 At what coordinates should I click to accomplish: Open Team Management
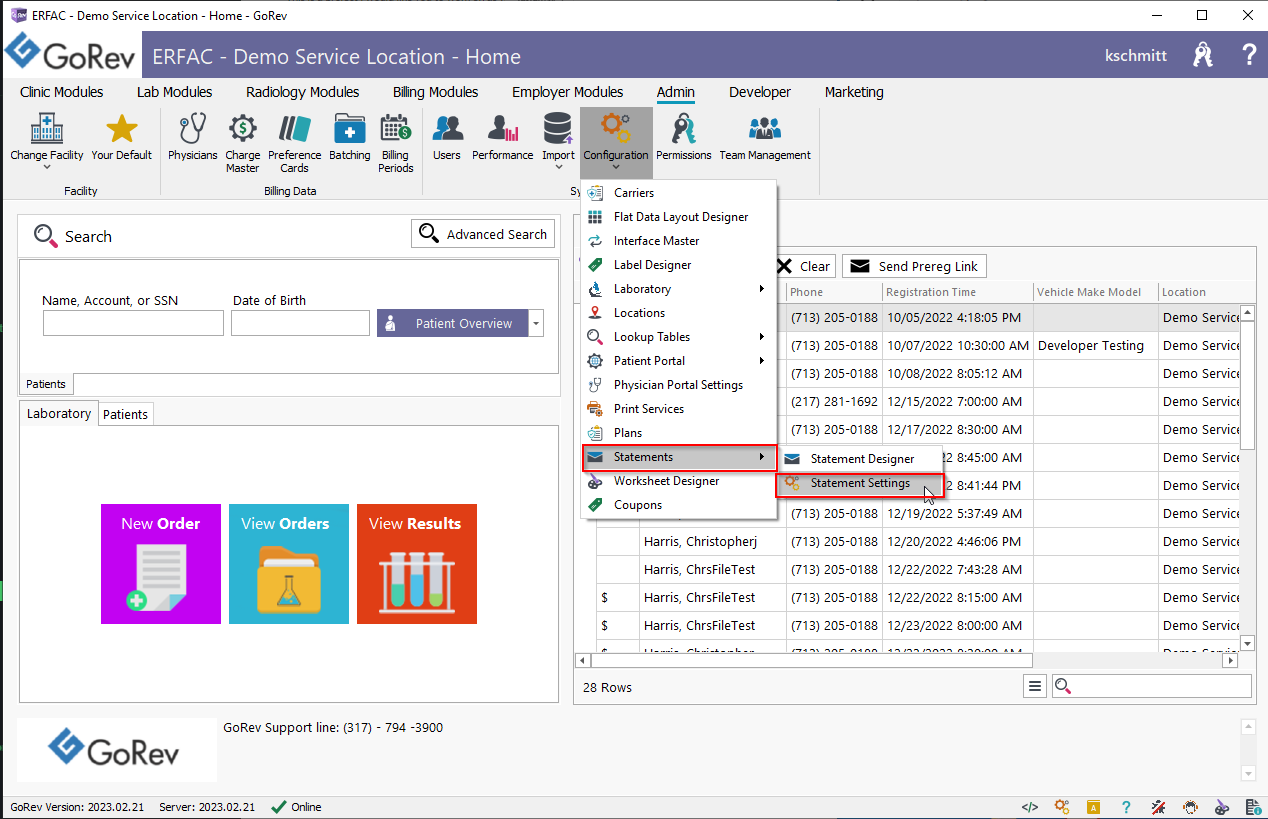point(765,138)
